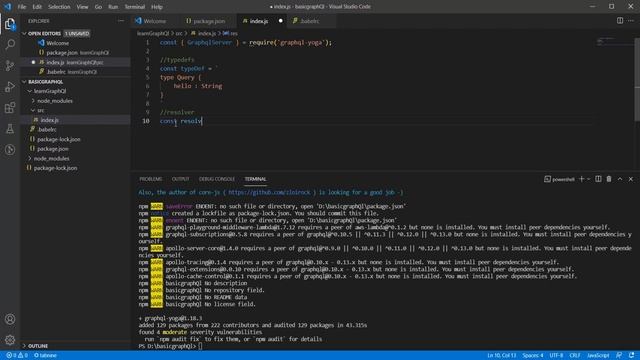Screen dimensions: 640x360
Task: Click the unsaved dot on index.js tab
Action: 280,21
